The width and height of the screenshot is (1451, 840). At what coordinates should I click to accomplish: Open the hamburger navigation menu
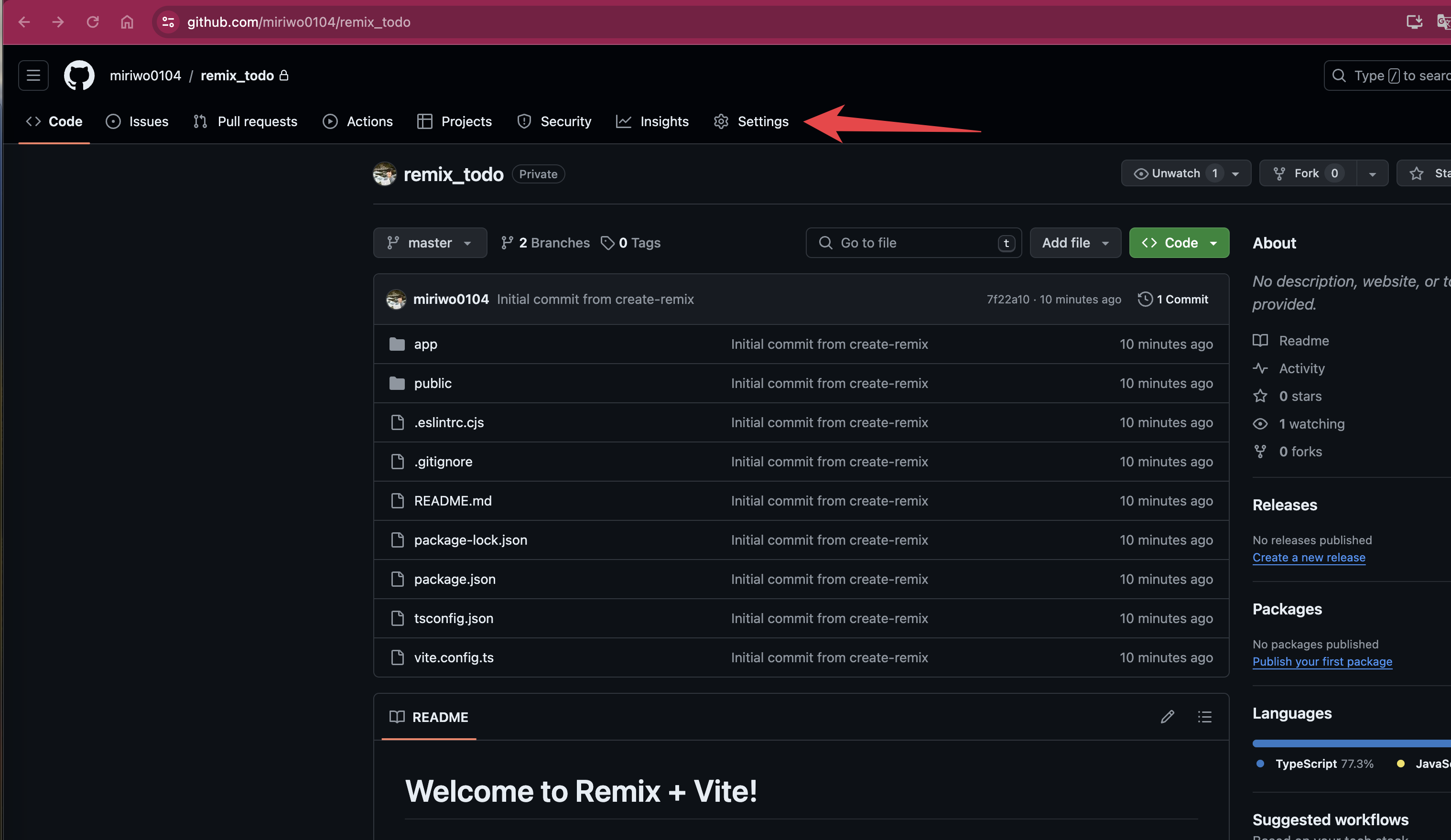point(33,75)
